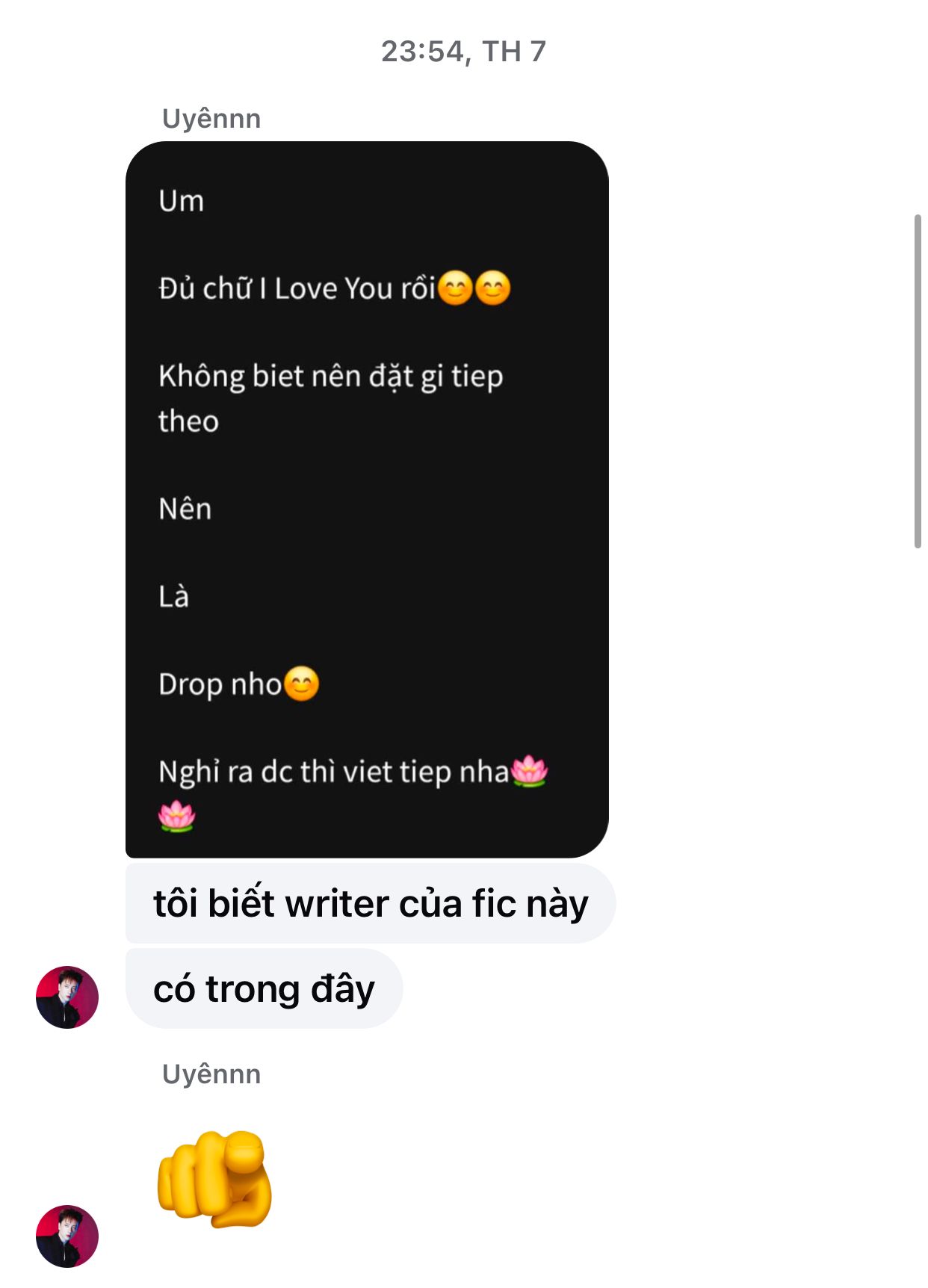Click the word "Là" in the image
Screen dimensions: 928x1288
173,596
